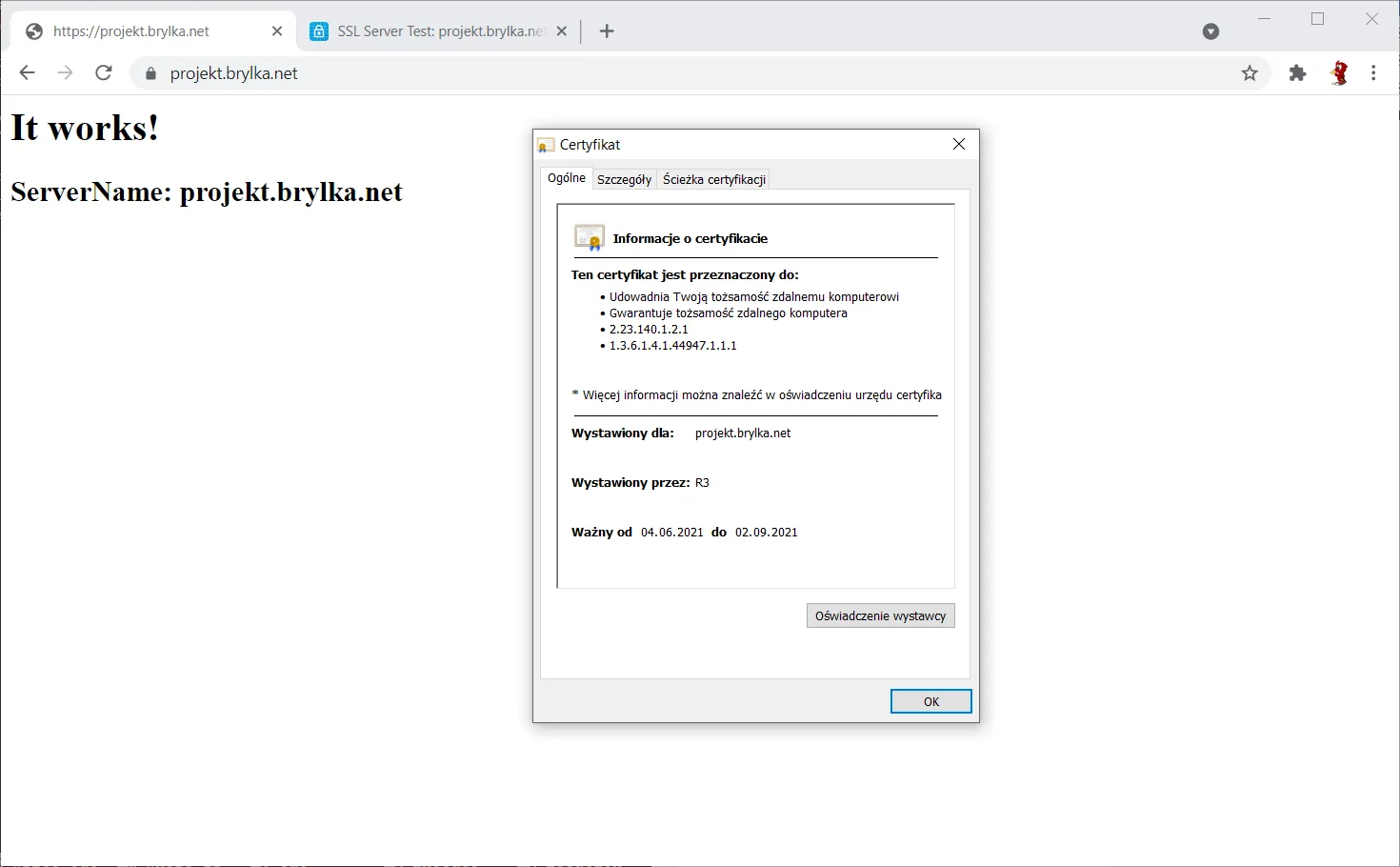Click the 'ServerName: projekt.brylka.net' text
Image resolution: width=1400 pixels, height=867 pixels.
coord(207,192)
